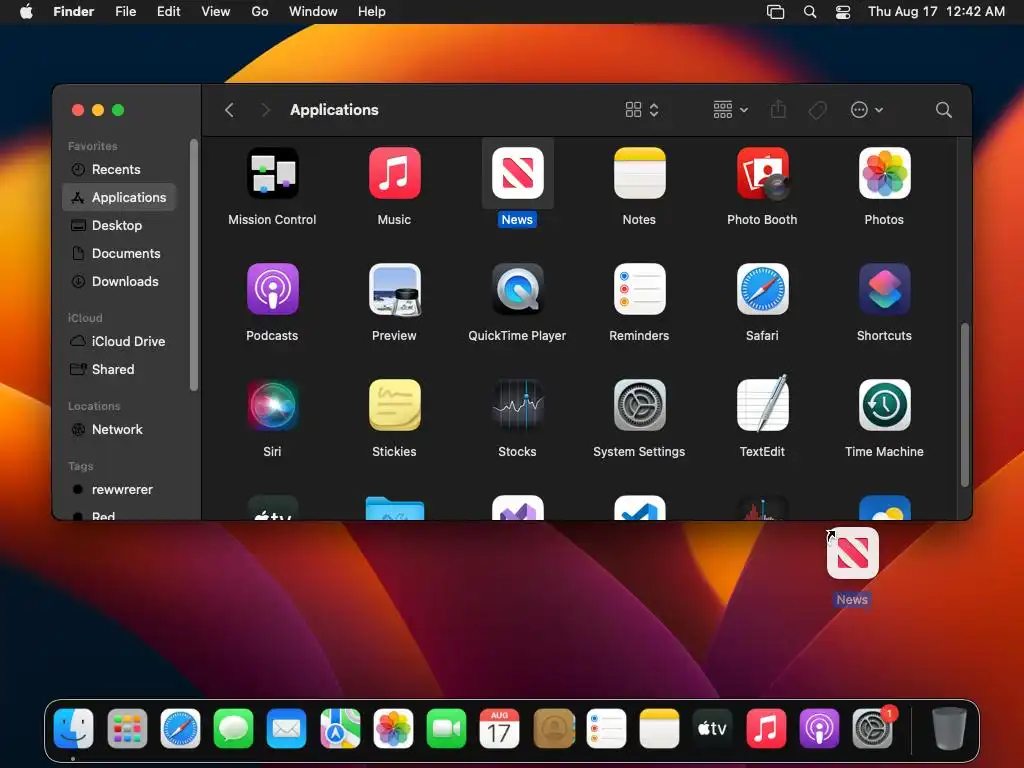This screenshot has width=1024, height=768.
Task: Open Apple TV from the Dock
Action: (712, 728)
